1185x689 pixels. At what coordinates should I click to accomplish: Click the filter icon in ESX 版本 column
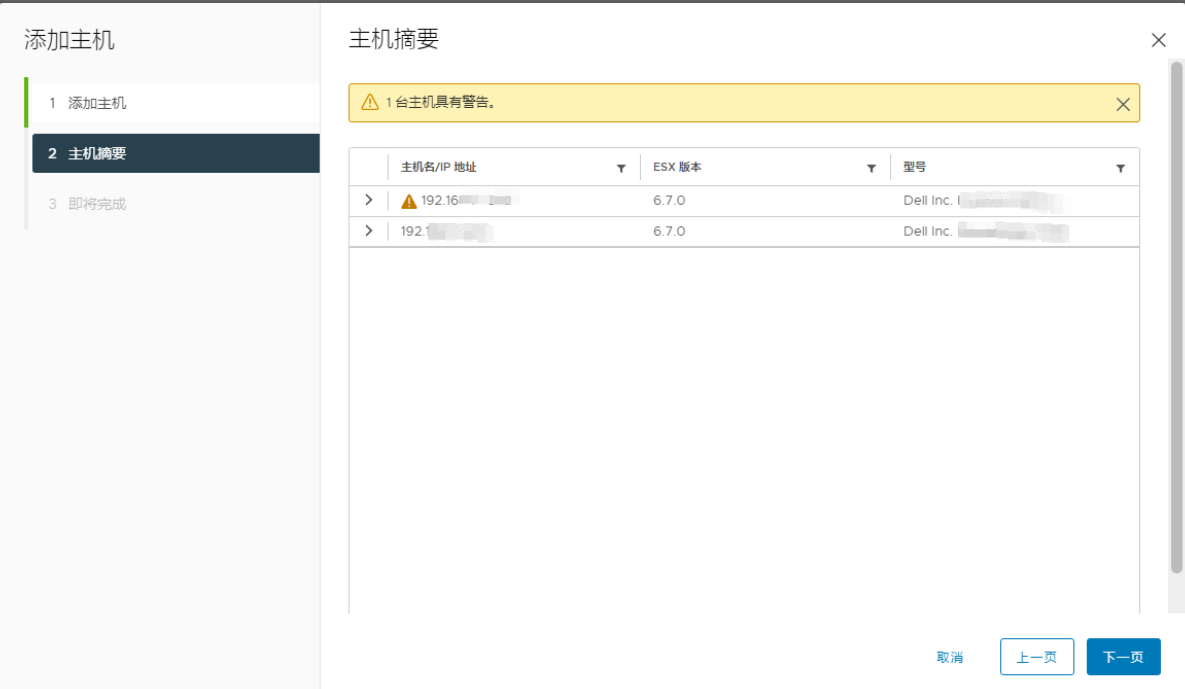click(871, 168)
